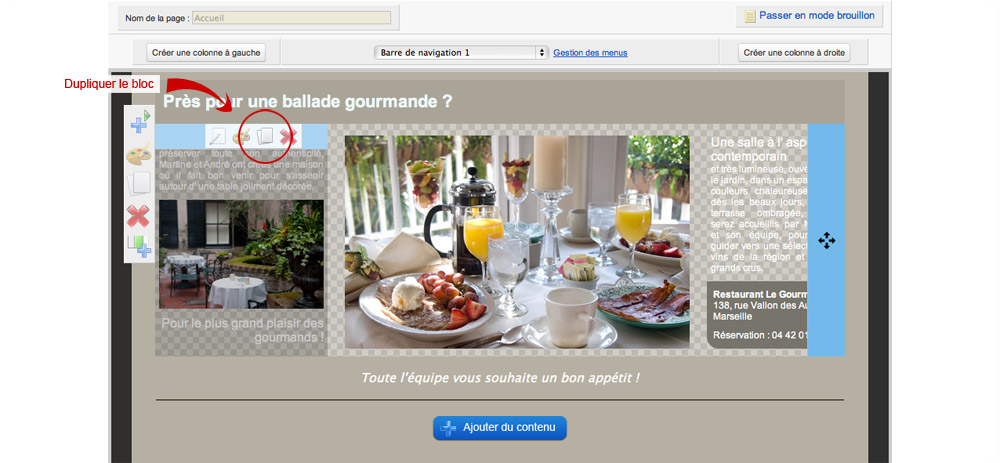Click the blue plus add row icon in the left sidebar
Image resolution: width=1000 pixels, height=463 pixels.
coord(140,121)
